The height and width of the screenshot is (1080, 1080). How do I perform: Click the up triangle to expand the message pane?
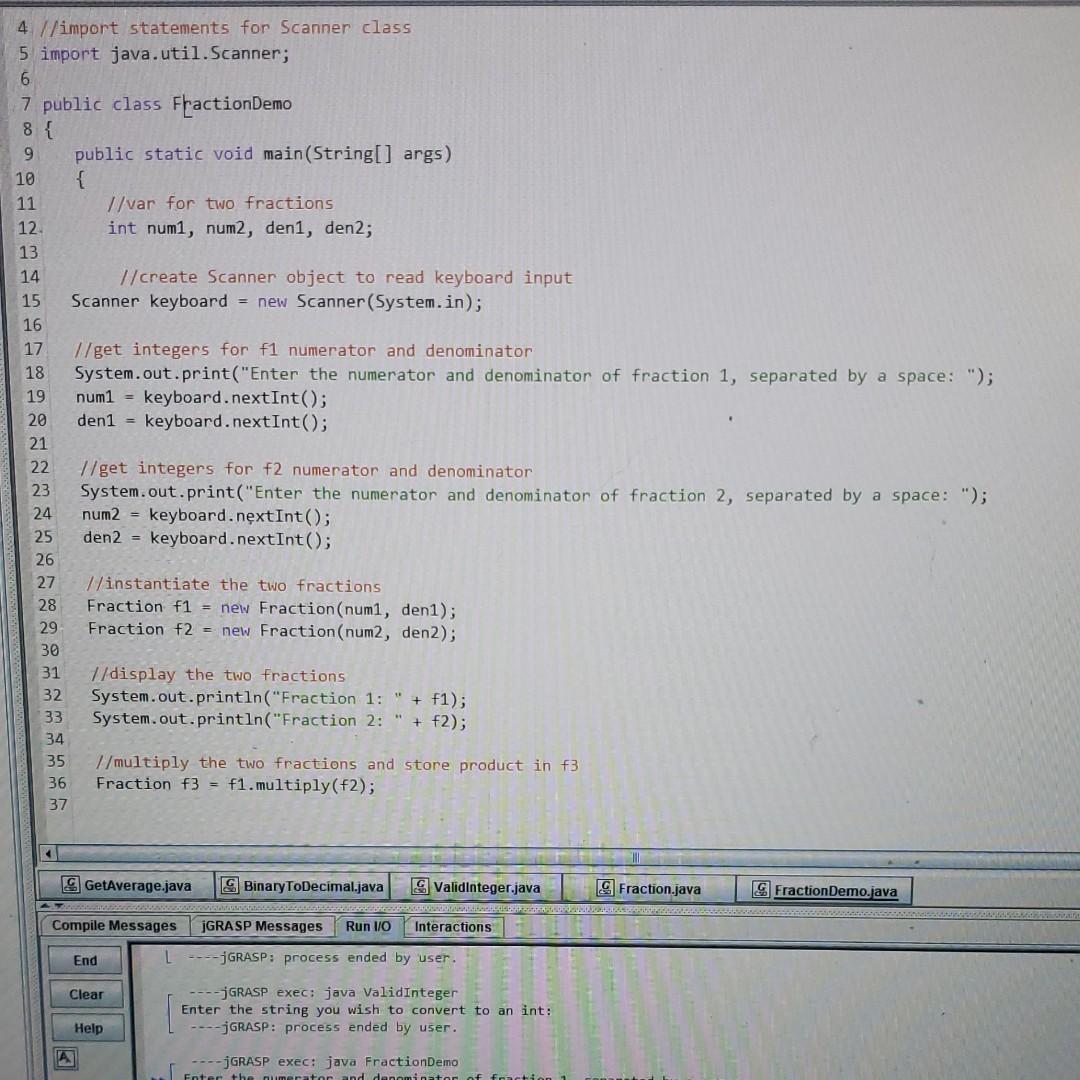click(x=47, y=903)
